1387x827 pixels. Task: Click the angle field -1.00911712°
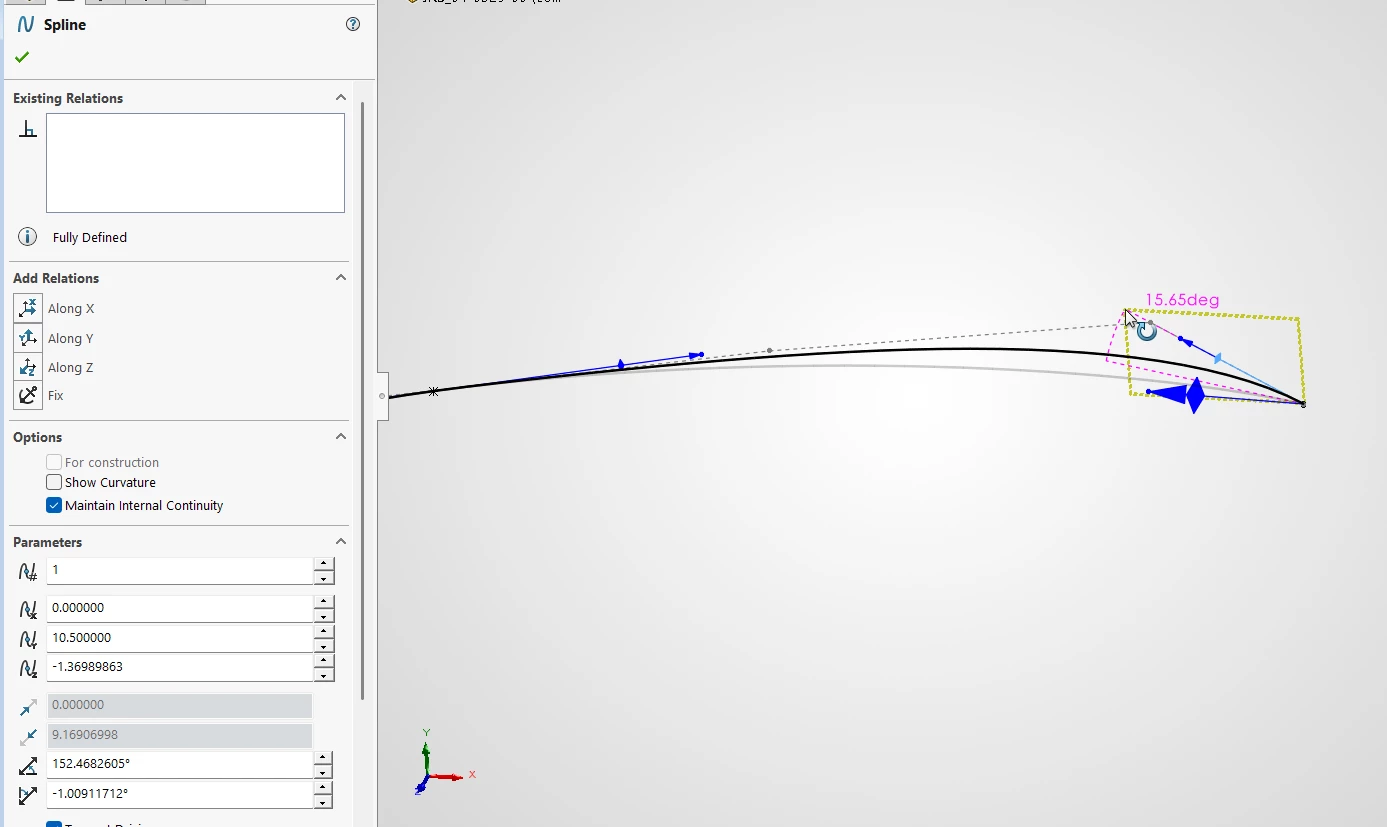coord(180,794)
